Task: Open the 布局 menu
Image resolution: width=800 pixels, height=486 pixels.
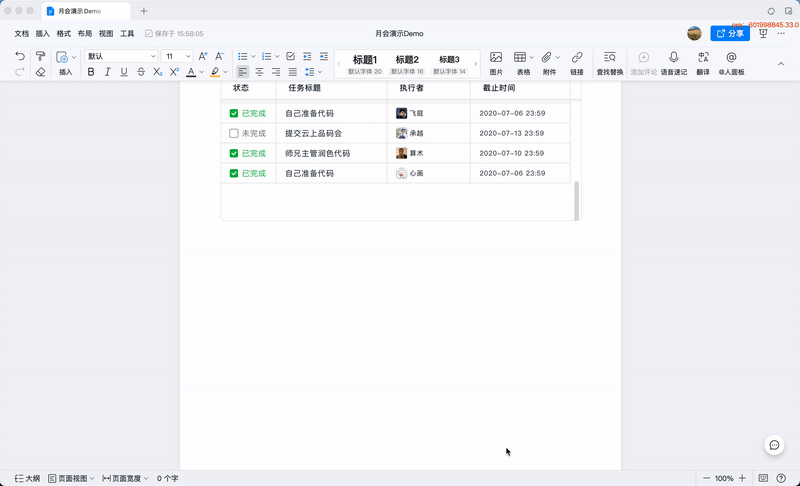Action: point(85,34)
